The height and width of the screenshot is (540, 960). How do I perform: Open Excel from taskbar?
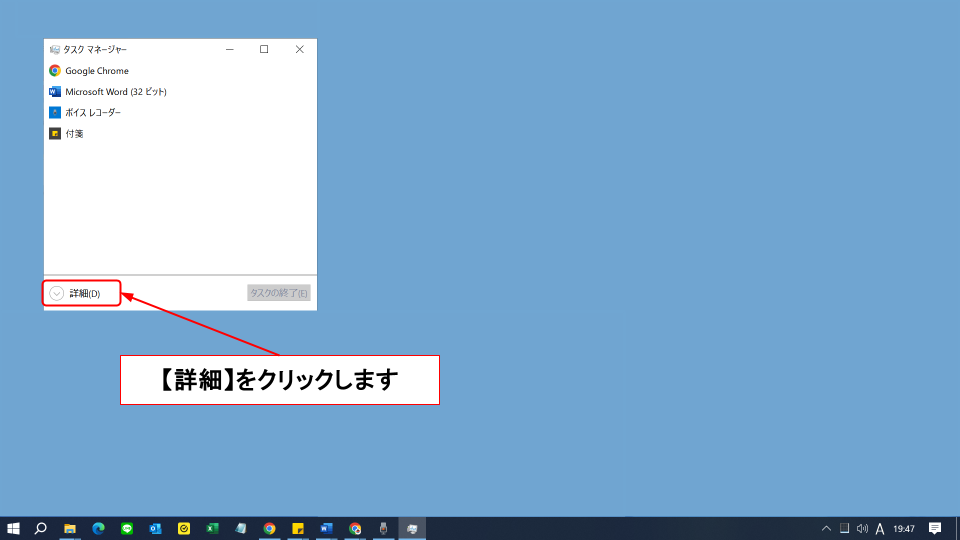click(x=212, y=528)
